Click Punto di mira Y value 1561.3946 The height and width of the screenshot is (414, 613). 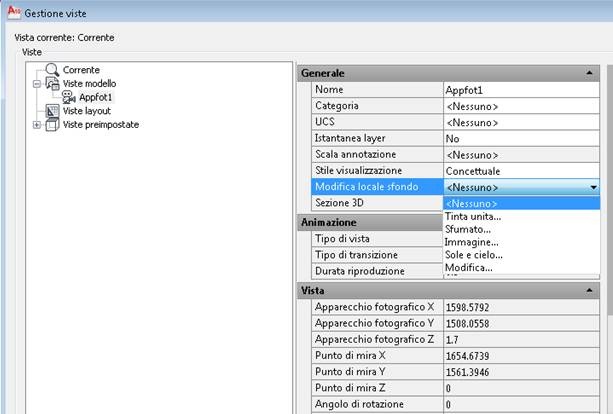click(x=521, y=372)
